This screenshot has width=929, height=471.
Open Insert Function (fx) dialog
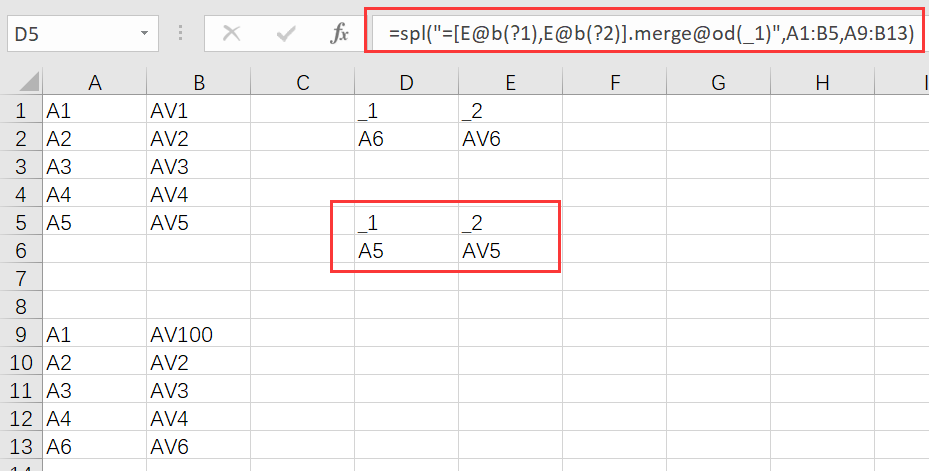[x=339, y=34]
